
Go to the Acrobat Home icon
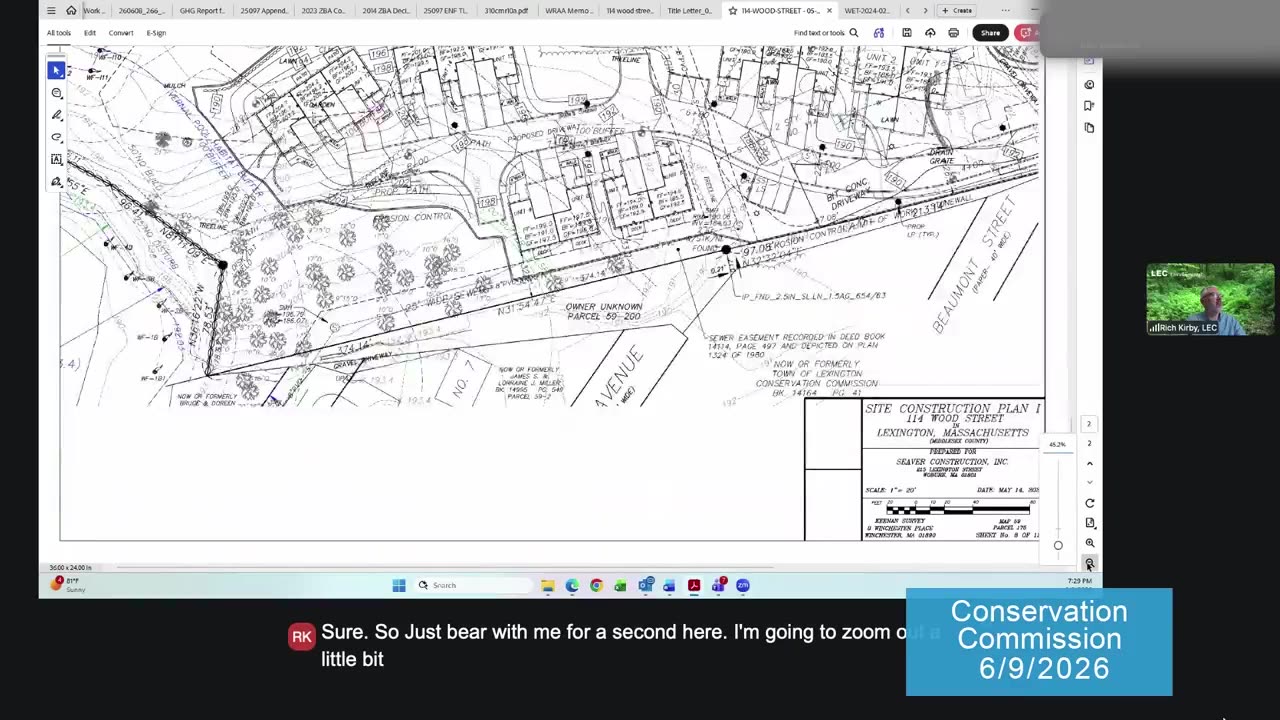(71, 10)
